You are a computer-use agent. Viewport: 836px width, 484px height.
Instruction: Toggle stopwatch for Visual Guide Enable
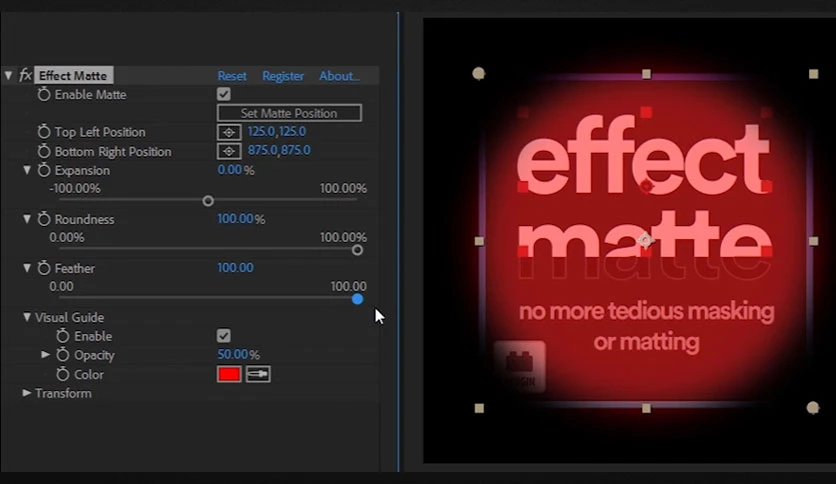click(x=63, y=336)
